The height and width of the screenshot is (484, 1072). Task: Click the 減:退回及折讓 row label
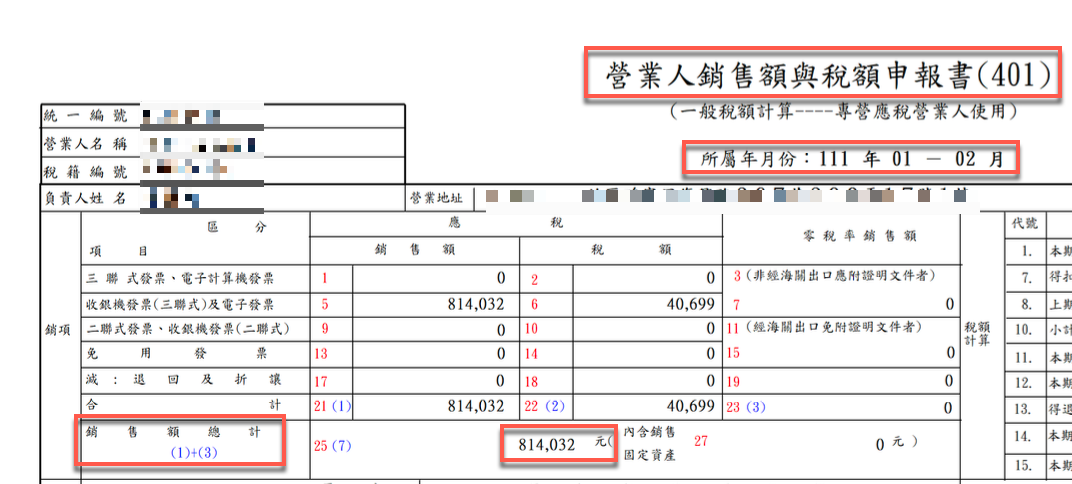(184, 380)
